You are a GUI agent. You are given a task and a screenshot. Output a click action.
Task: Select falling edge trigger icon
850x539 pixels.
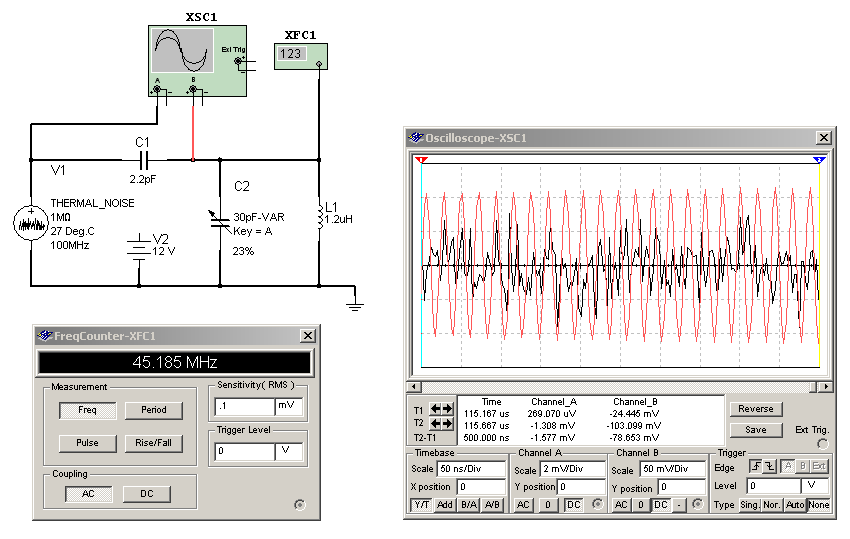coord(770,467)
